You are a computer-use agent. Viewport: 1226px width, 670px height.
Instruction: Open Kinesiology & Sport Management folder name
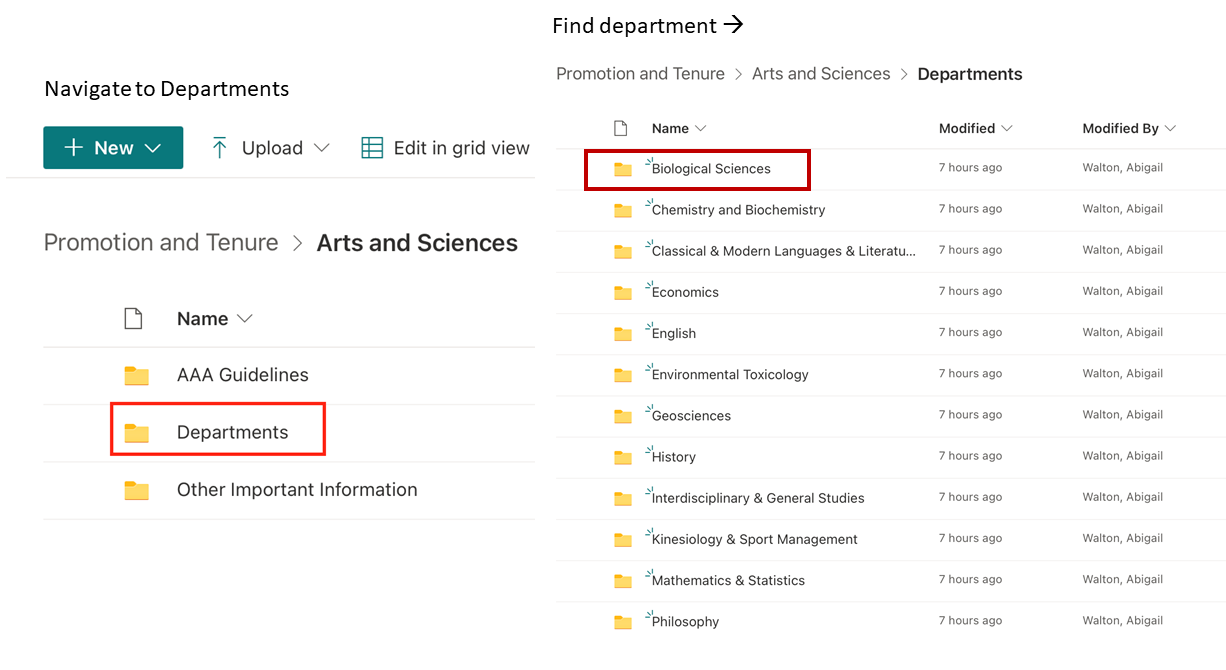754,539
